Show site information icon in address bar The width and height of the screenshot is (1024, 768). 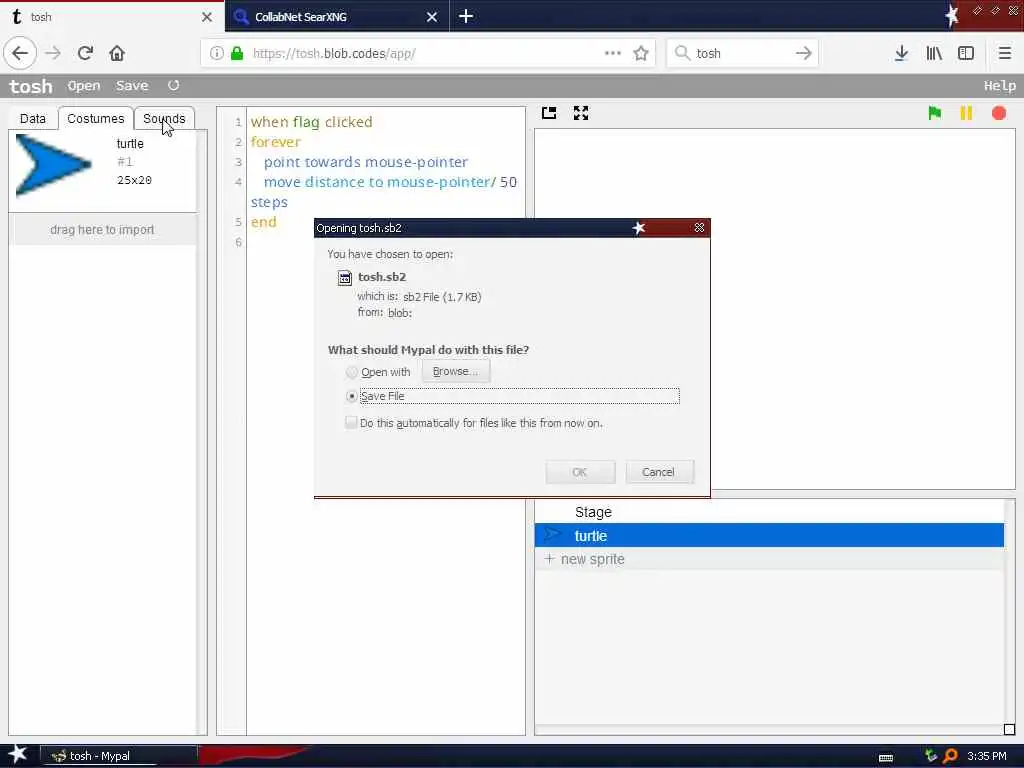click(217, 53)
